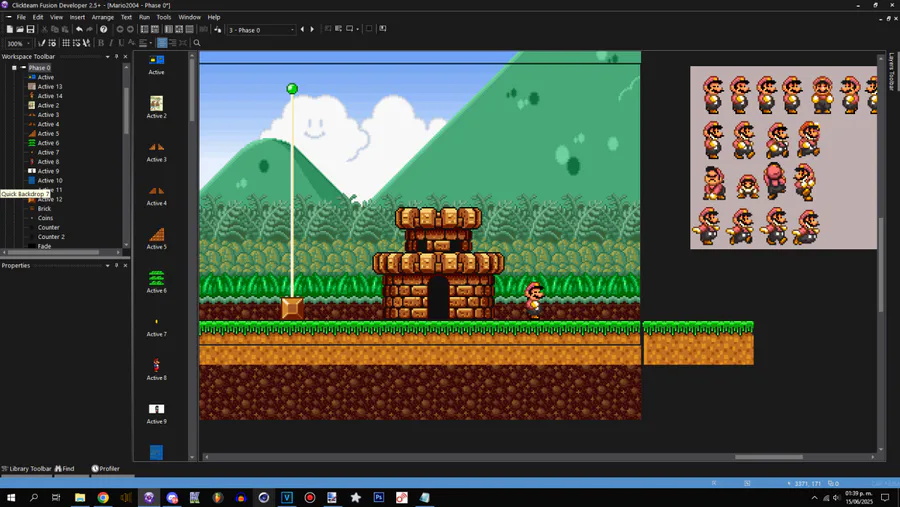Viewport: 900px width, 507px height.
Task: Open the View menu
Action: tap(56, 17)
